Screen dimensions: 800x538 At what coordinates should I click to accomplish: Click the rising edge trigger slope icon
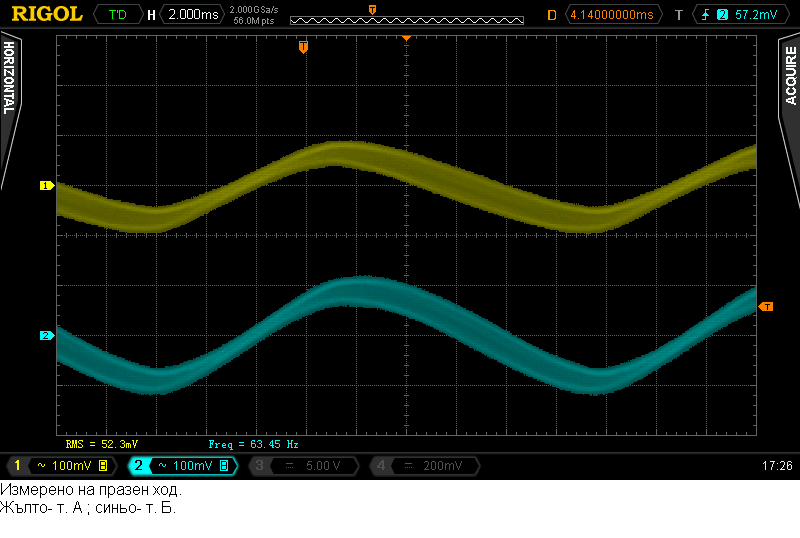706,15
